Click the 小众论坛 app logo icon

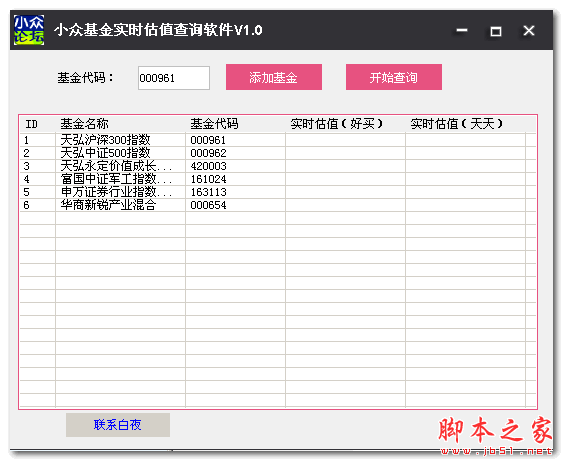(x=29, y=30)
